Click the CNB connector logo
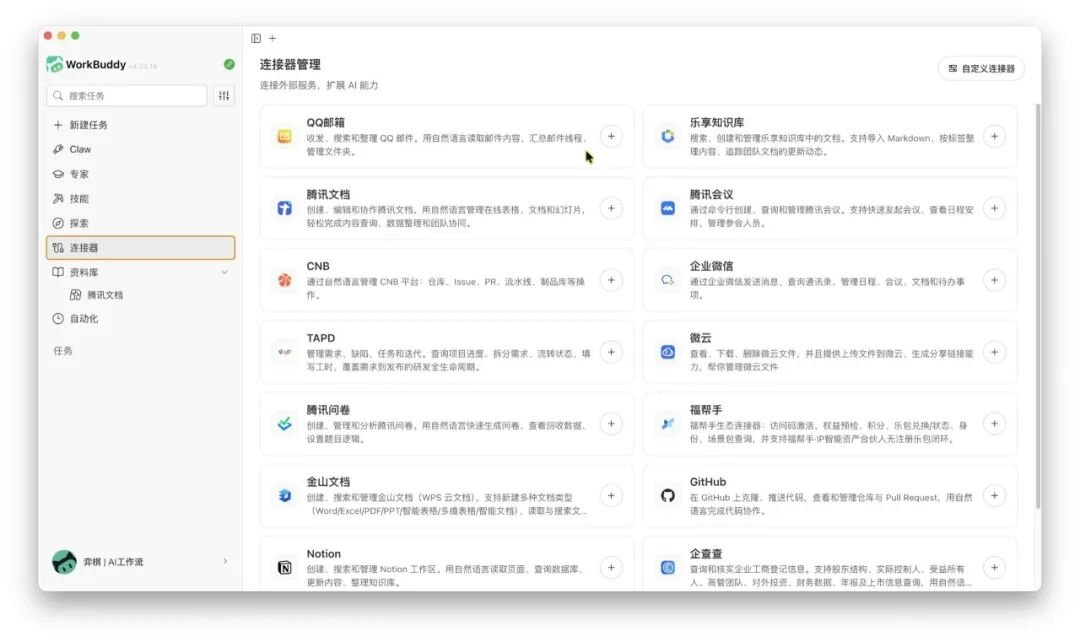 point(284,280)
